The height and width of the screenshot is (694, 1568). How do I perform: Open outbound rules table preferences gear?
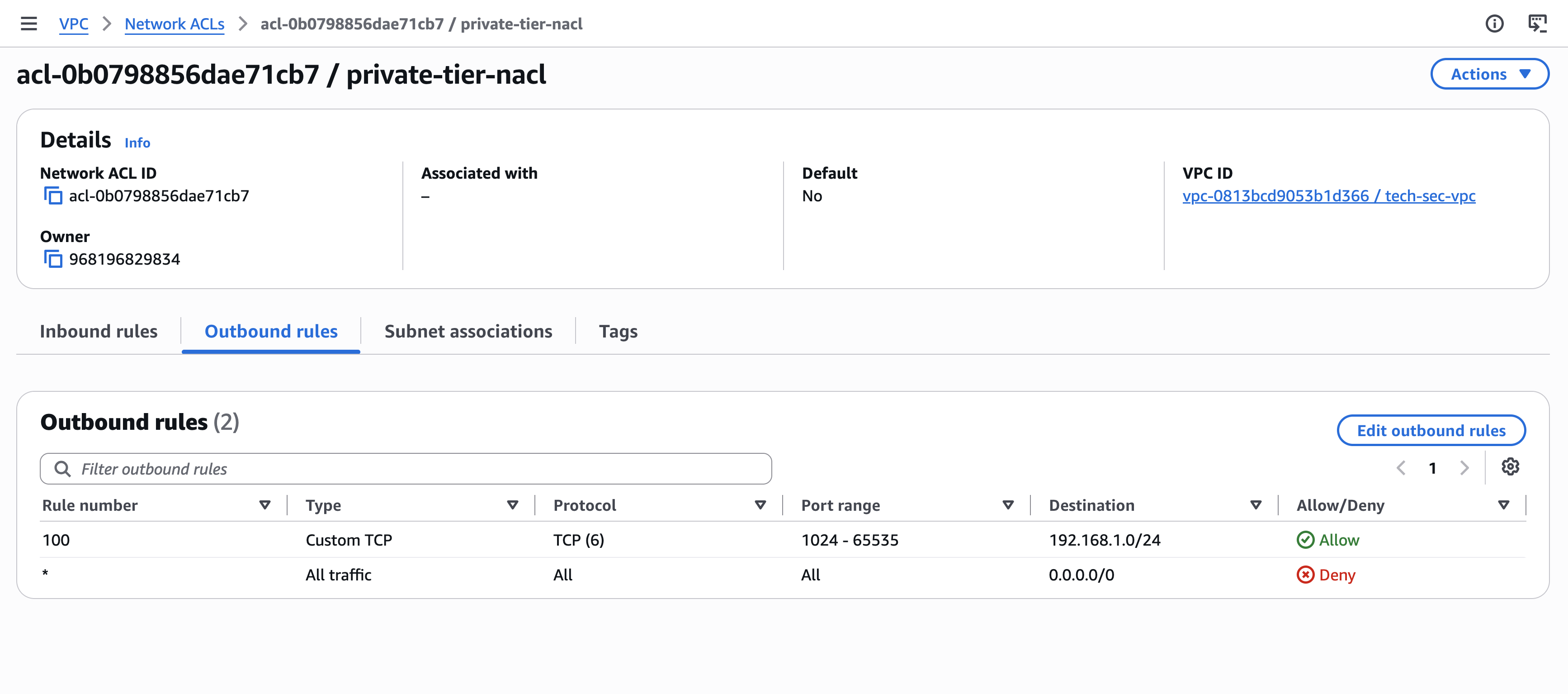click(1510, 467)
